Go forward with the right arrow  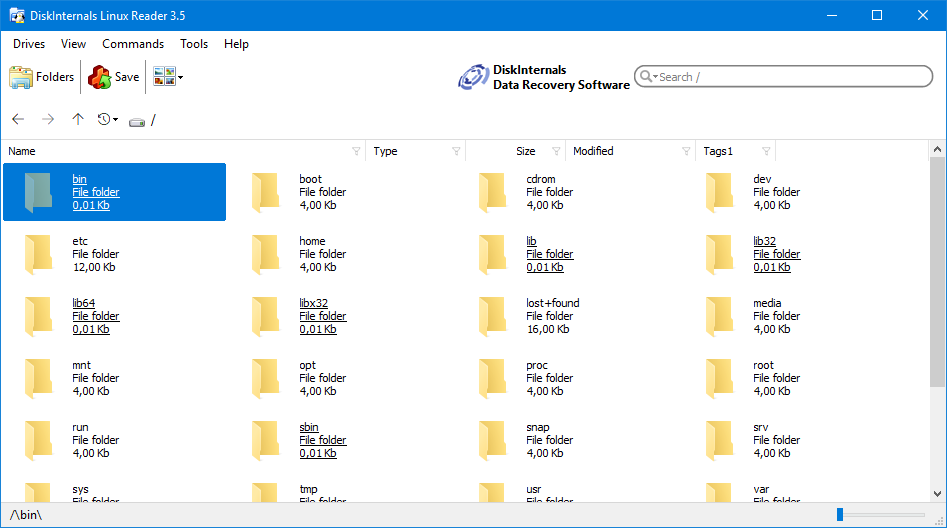[x=48, y=119]
